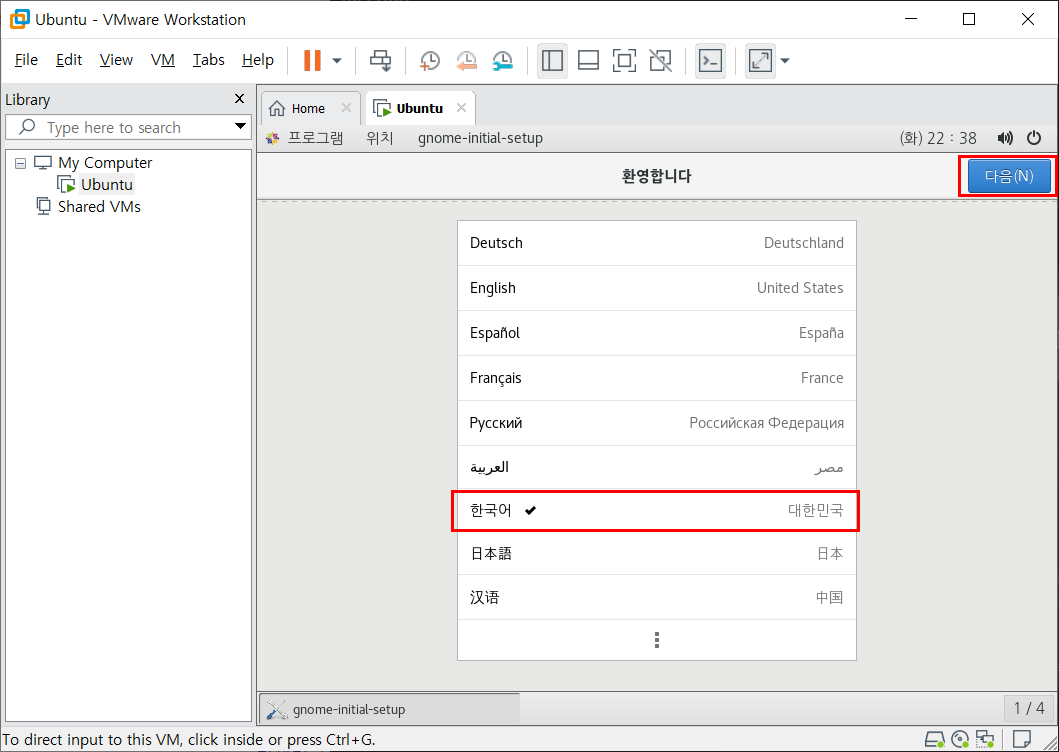
Task: Click the guest power icon
Action: pos(1034,139)
